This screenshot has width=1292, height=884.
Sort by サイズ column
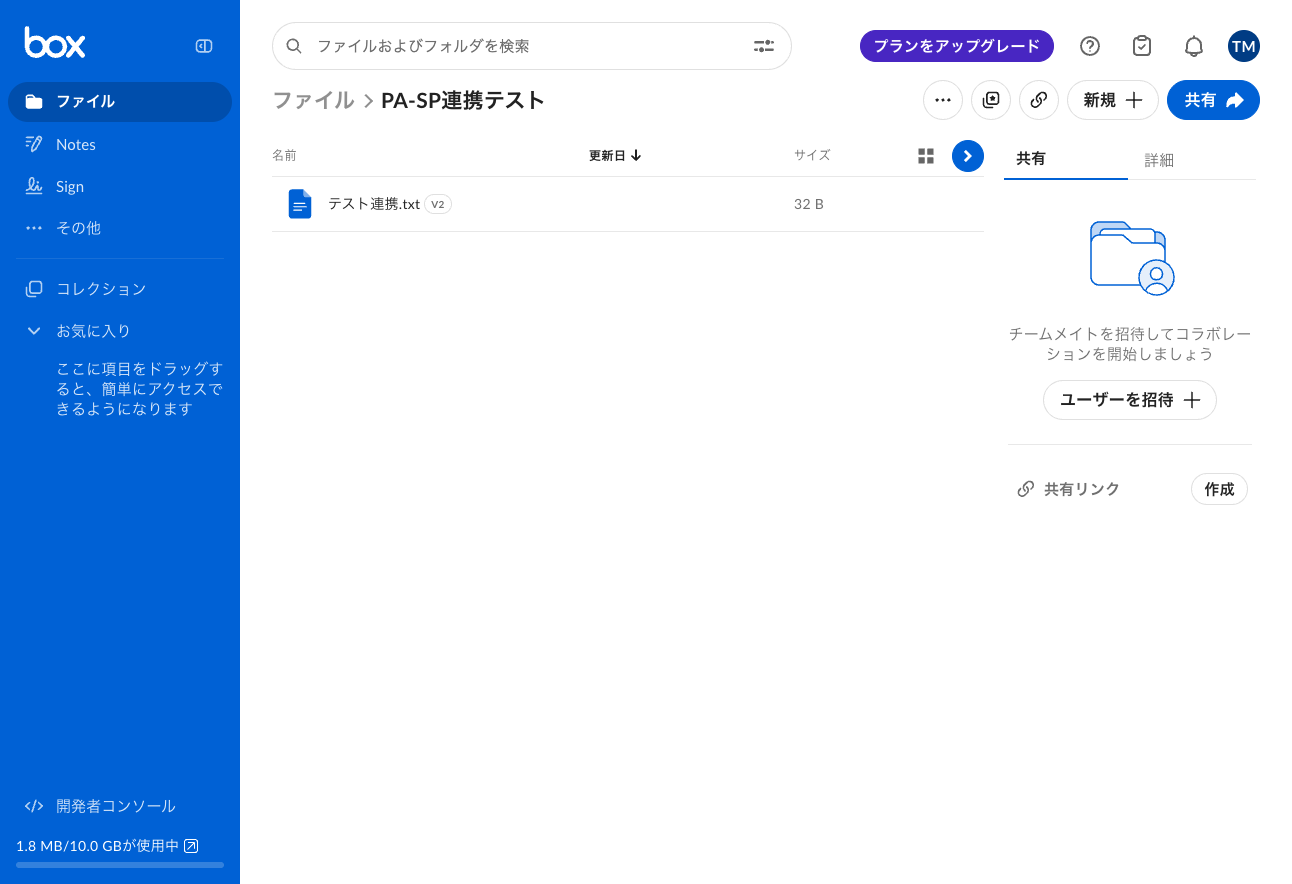click(812, 155)
